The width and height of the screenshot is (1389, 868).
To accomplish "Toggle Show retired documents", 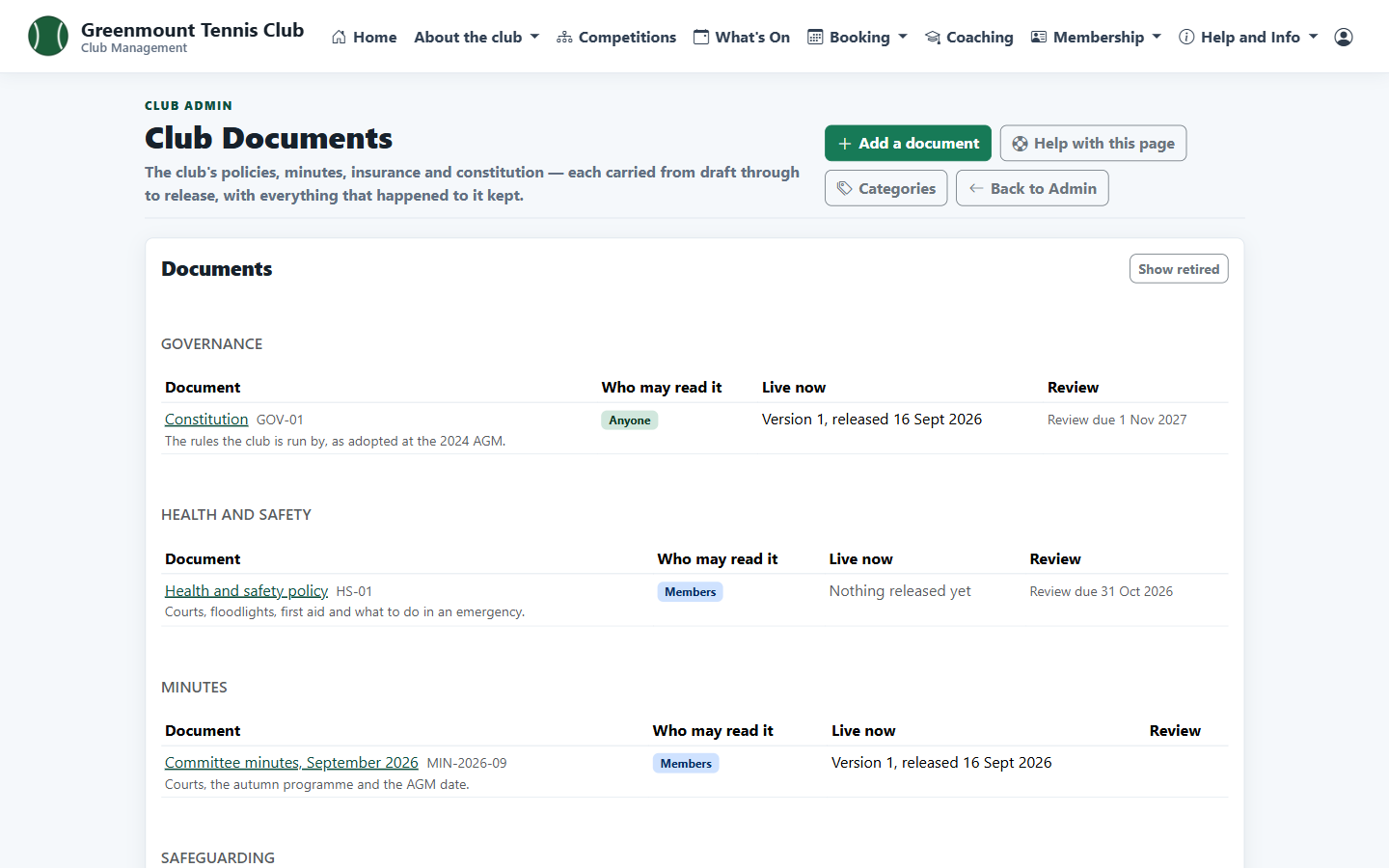I will [x=1179, y=269].
